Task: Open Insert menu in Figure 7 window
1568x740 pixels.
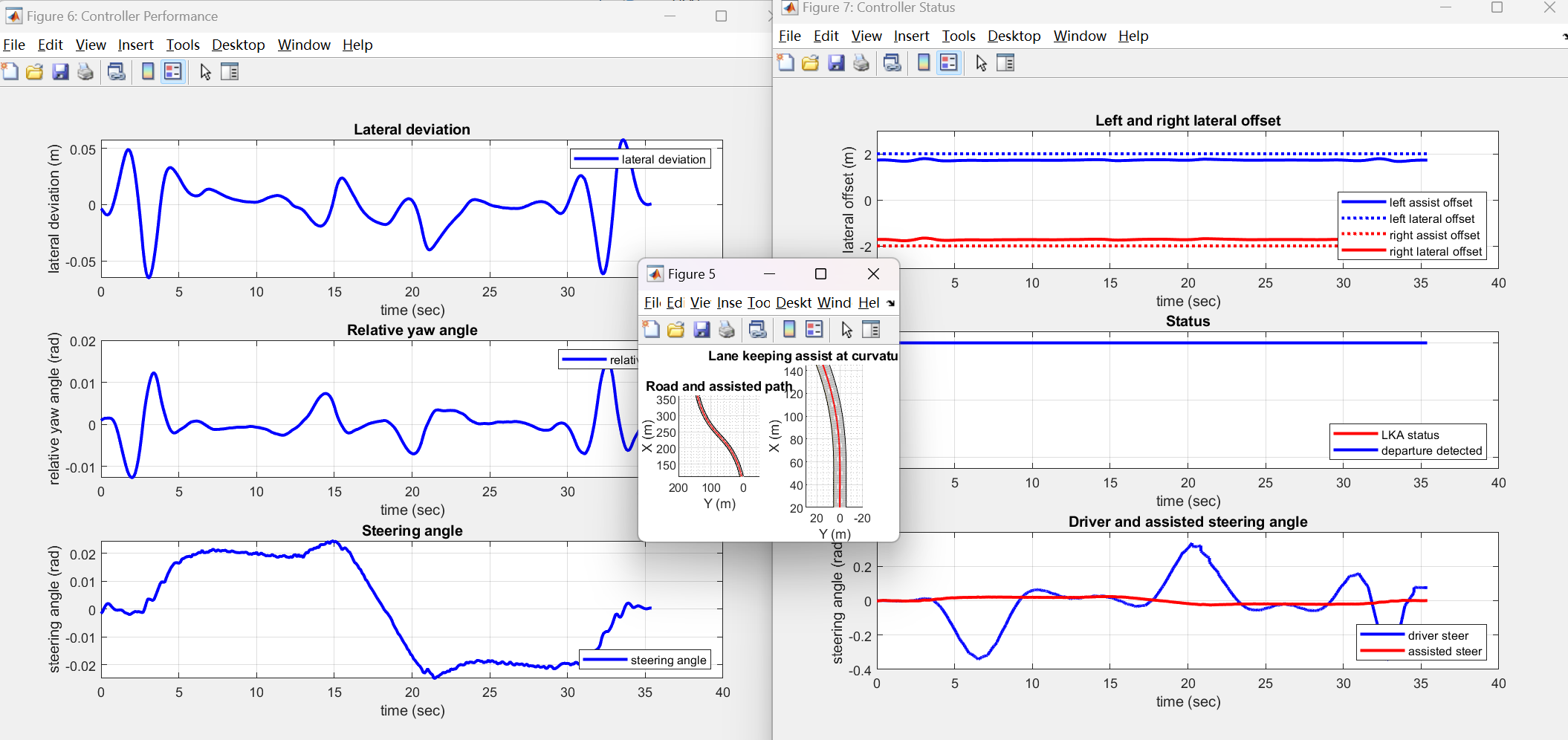Action: [x=912, y=36]
